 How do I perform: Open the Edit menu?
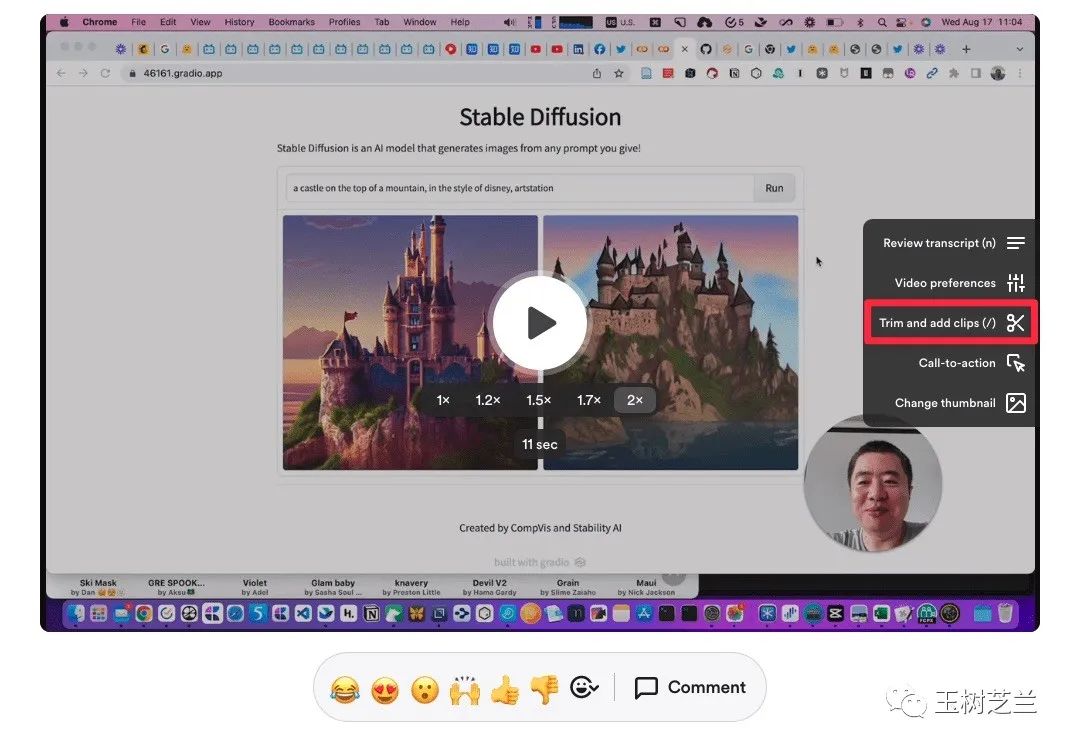pyautogui.click(x=168, y=22)
